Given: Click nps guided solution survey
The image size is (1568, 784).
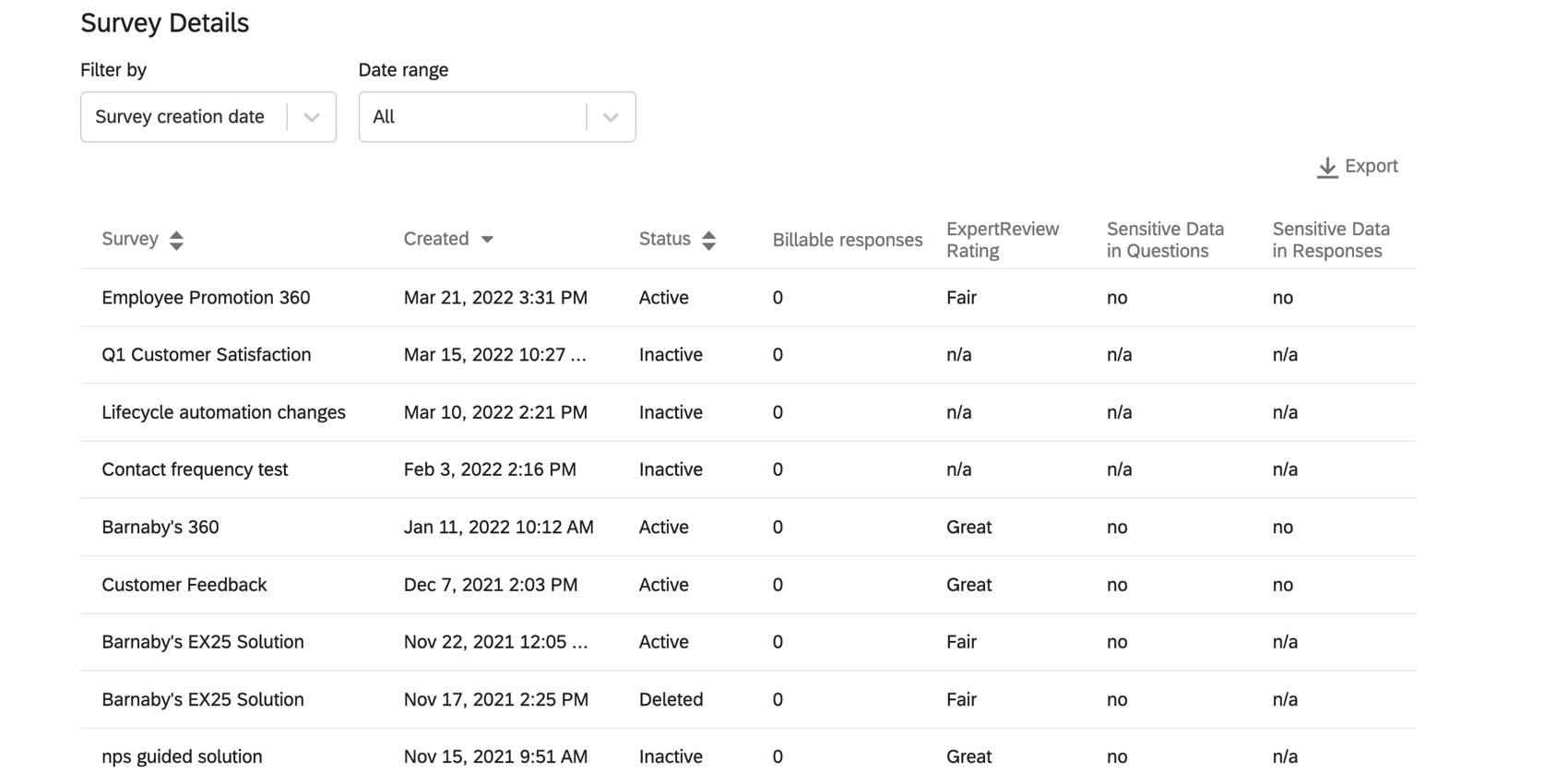Looking at the screenshot, I should point(182,756).
